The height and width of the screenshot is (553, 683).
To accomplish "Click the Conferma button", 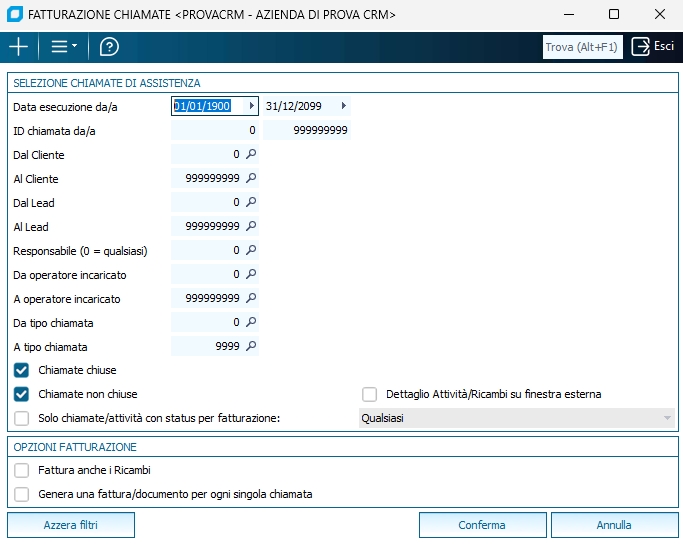I will click(x=483, y=525).
